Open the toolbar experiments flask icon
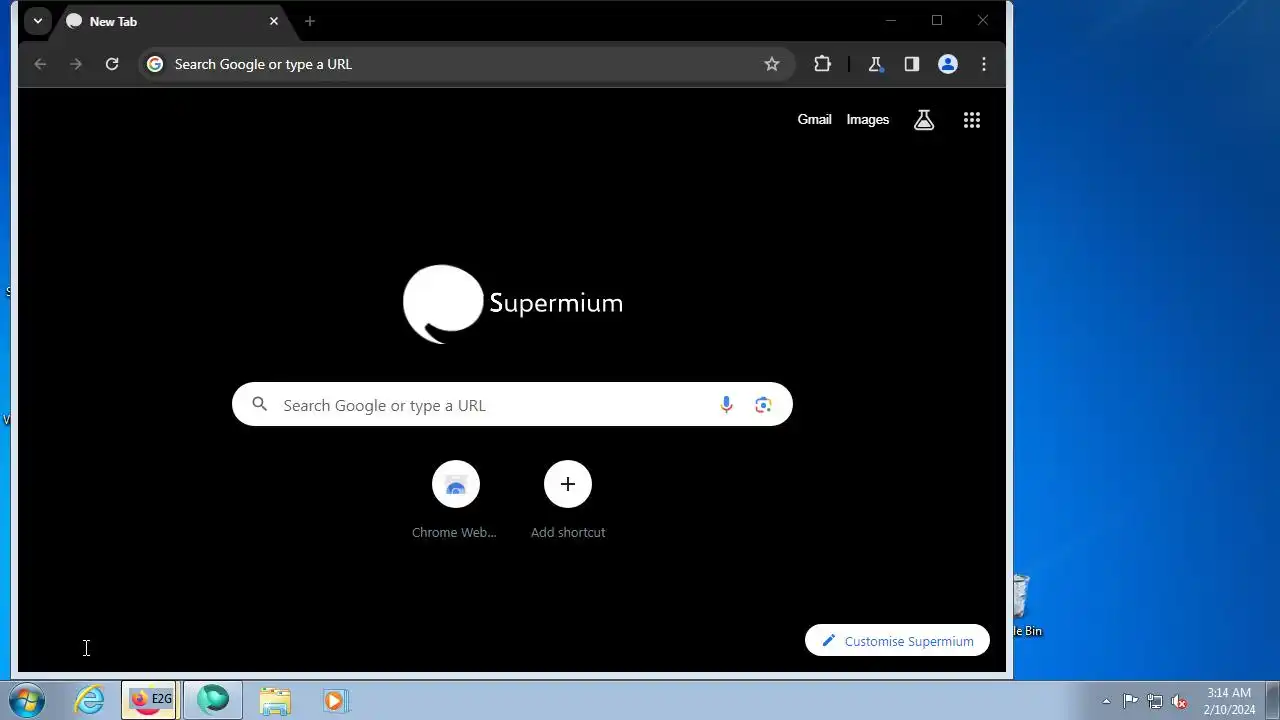1280x720 pixels. click(876, 64)
